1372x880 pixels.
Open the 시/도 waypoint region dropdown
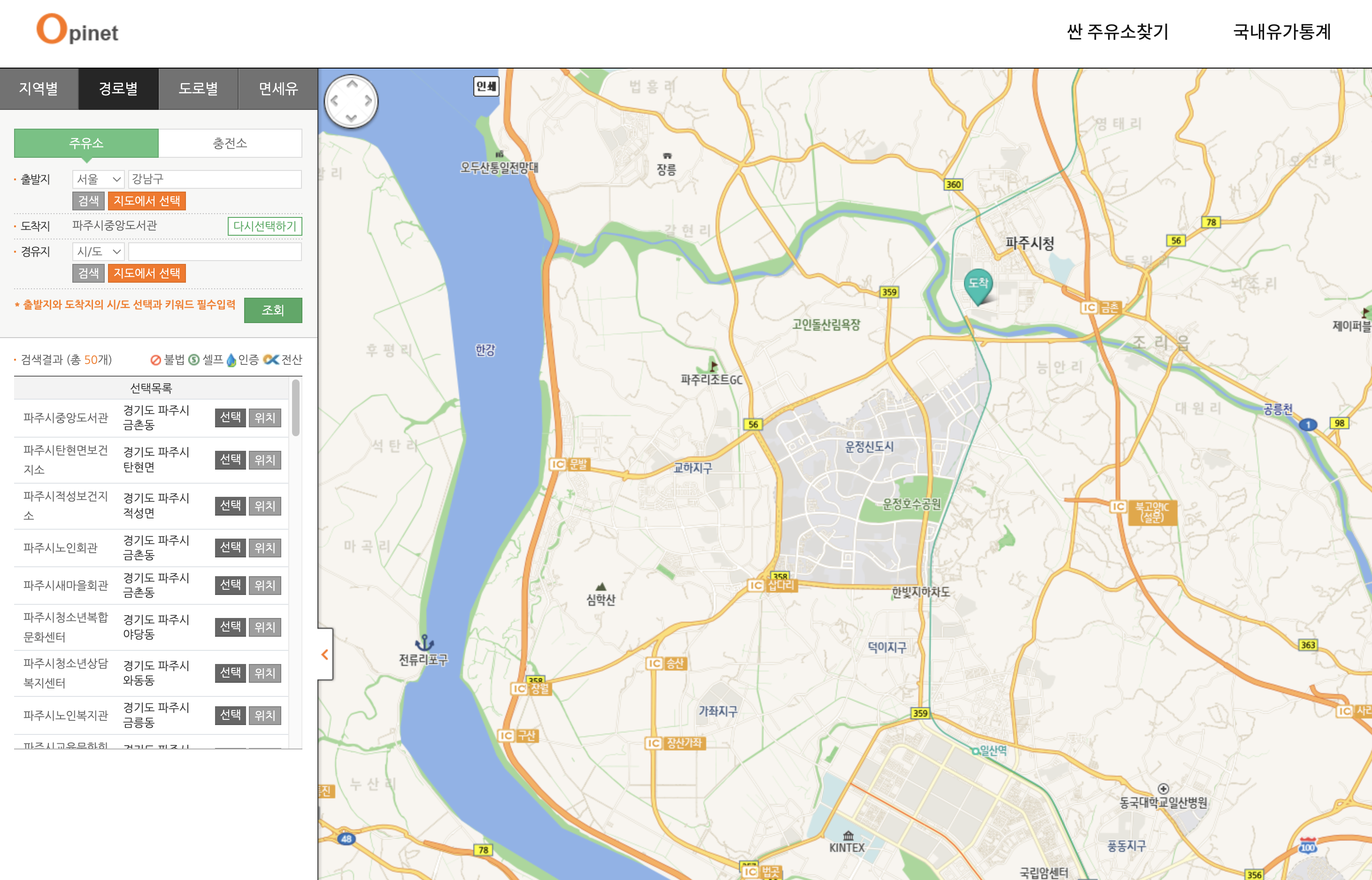[x=98, y=251]
